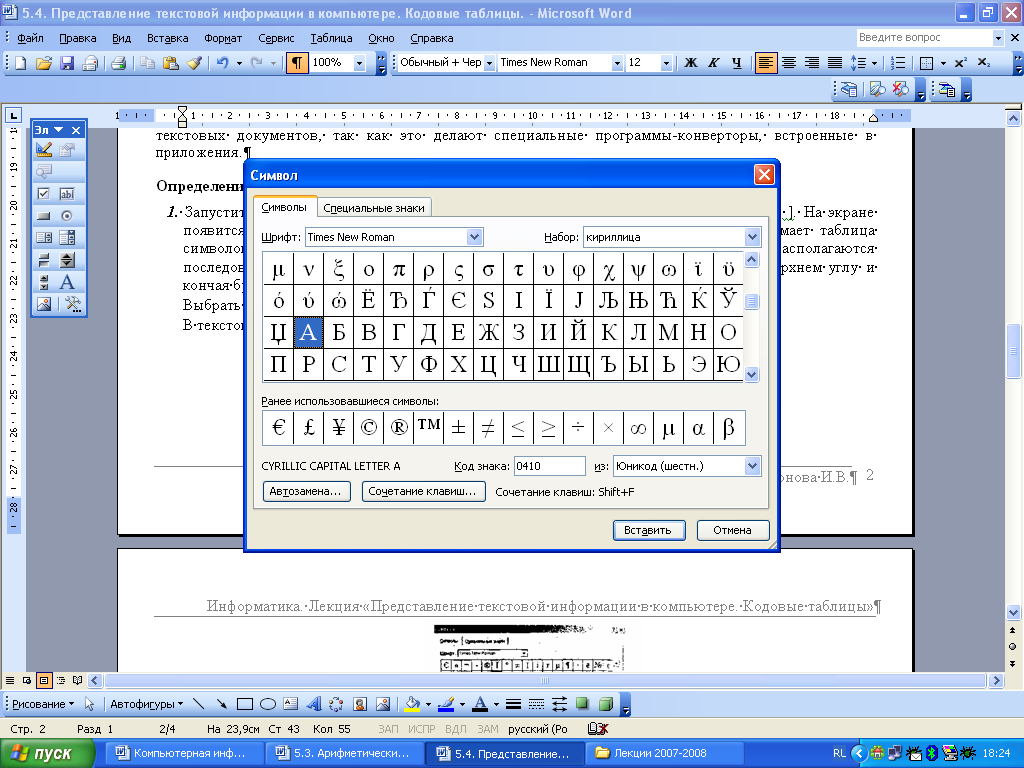The width and height of the screenshot is (1024, 768).
Task: Create a new blank document
Action: point(20,63)
